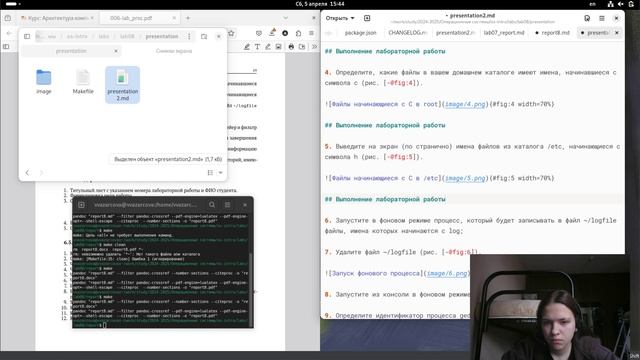Open a new tab in the terminal
Screen dimensions: 640x360
coord(81,204)
